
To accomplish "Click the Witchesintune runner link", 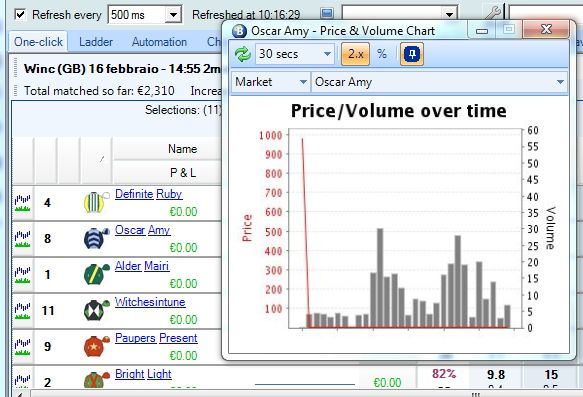I will (x=150, y=302).
